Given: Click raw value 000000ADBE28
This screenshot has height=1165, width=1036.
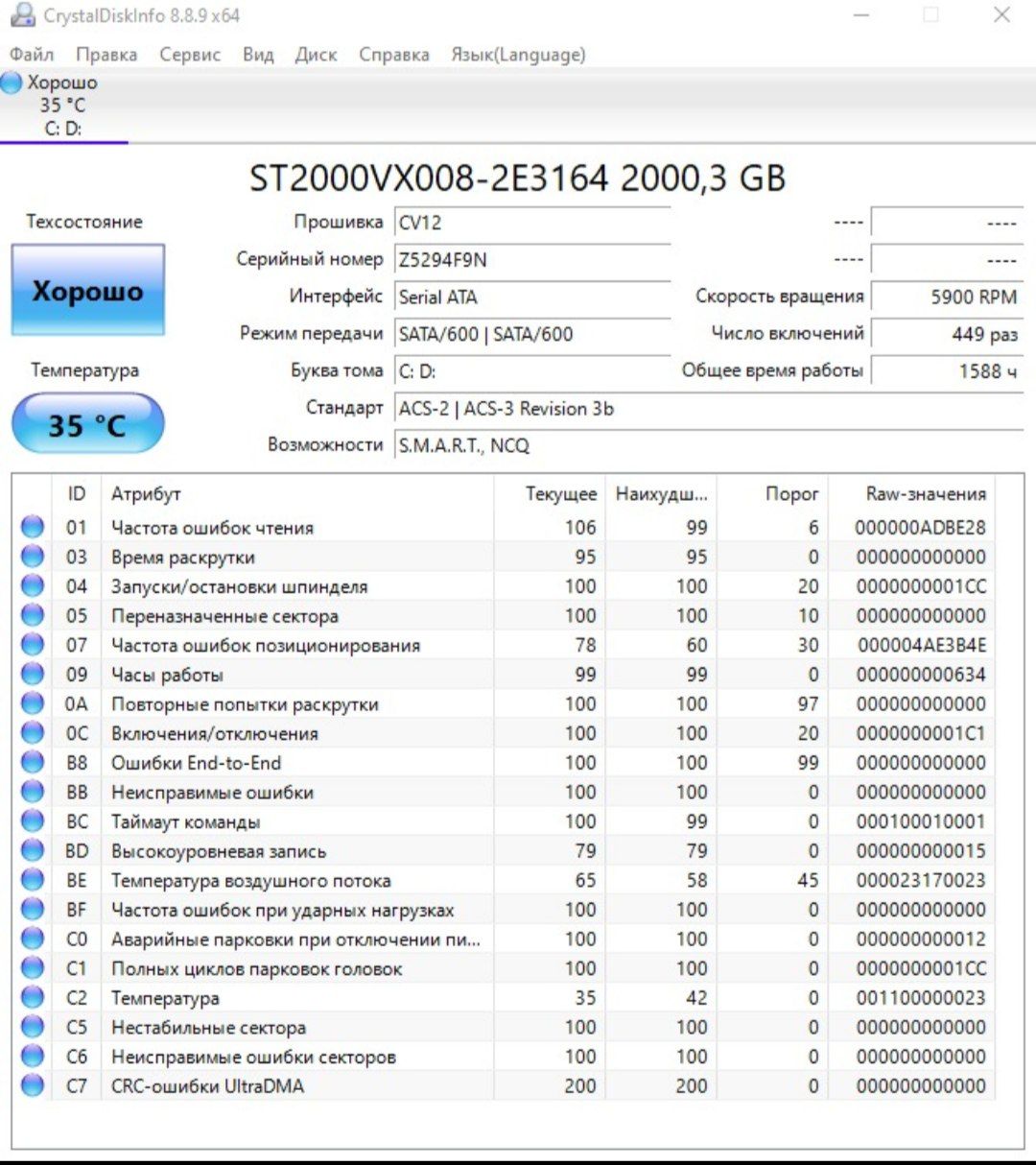Looking at the screenshot, I should tap(920, 527).
